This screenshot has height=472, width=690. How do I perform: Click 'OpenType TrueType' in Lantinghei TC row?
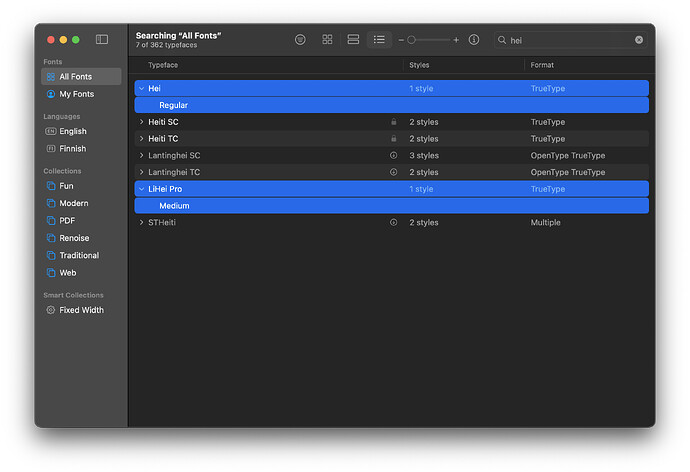pyautogui.click(x=568, y=172)
